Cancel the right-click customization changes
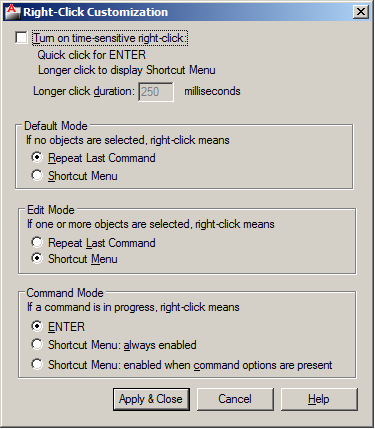 coord(235,399)
